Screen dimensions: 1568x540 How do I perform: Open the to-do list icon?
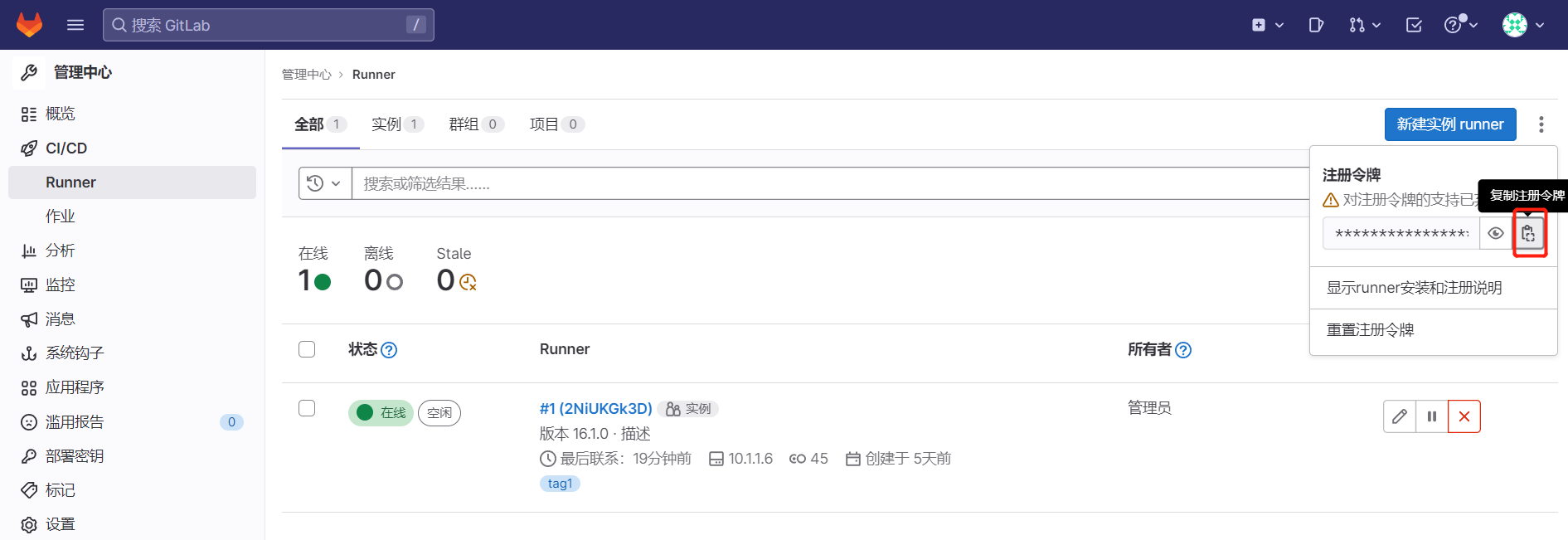pyautogui.click(x=1415, y=25)
